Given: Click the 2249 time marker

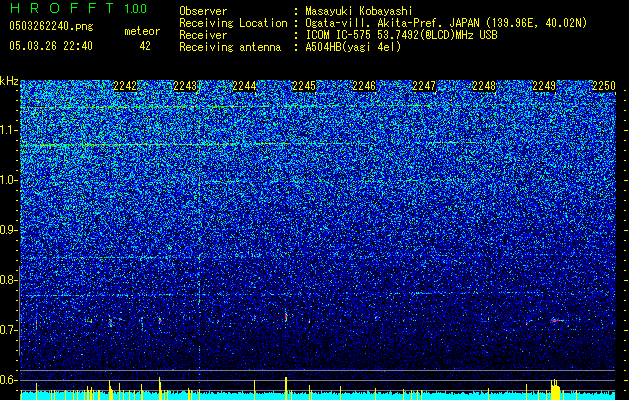Looking at the screenshot, I should point(544,86).
